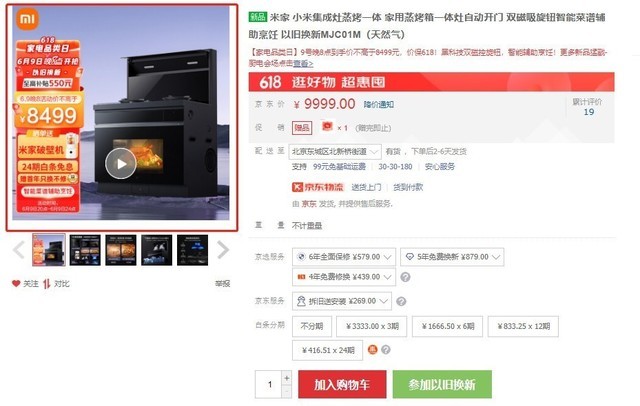Click help icon beside 4年免费修换

pyautogui.click(x=405, y=277)
